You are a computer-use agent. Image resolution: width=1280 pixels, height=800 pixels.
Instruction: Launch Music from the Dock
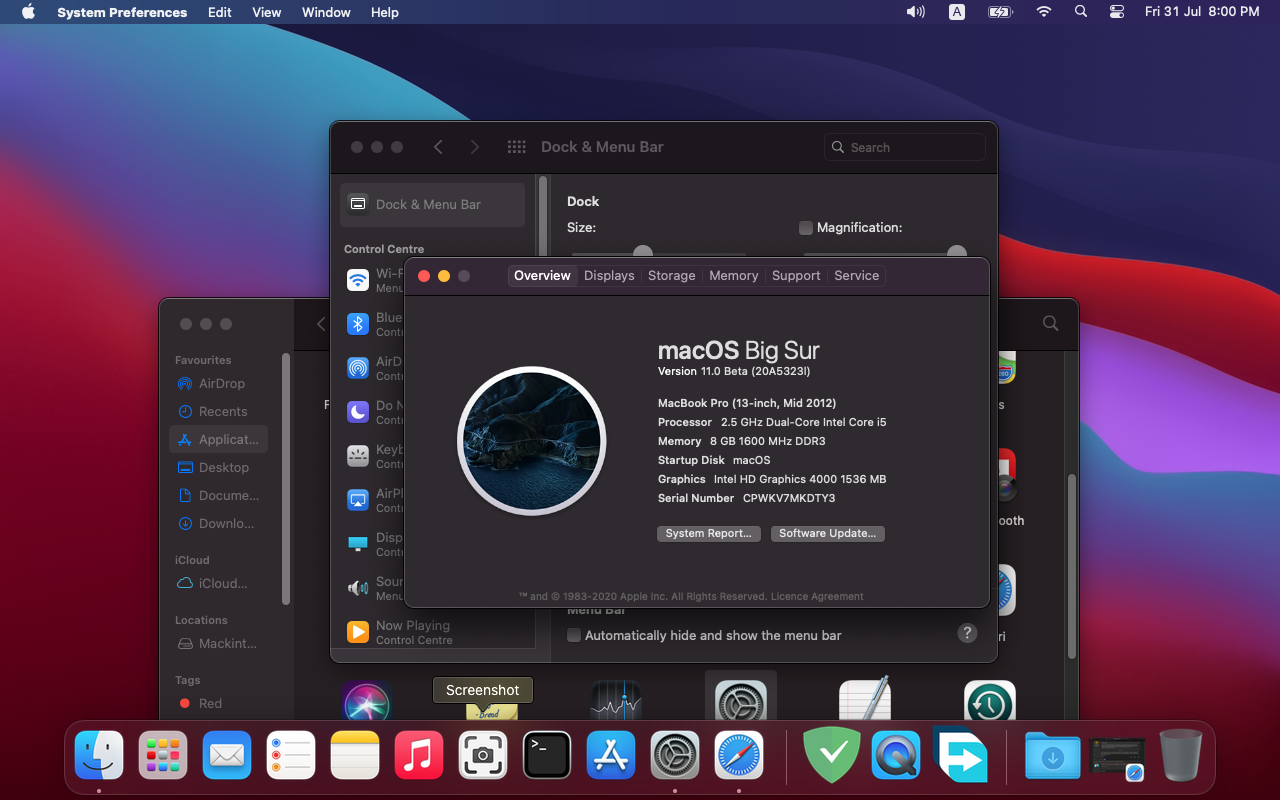(419, 754)
